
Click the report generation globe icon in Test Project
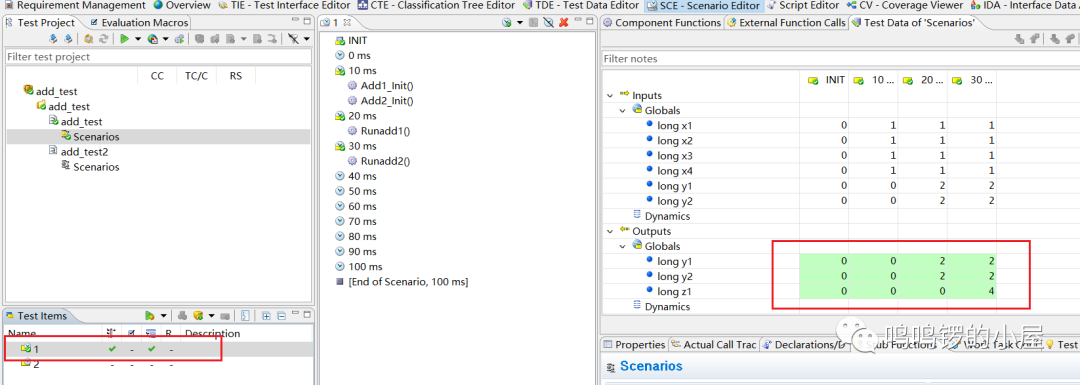tap(153, 39)
